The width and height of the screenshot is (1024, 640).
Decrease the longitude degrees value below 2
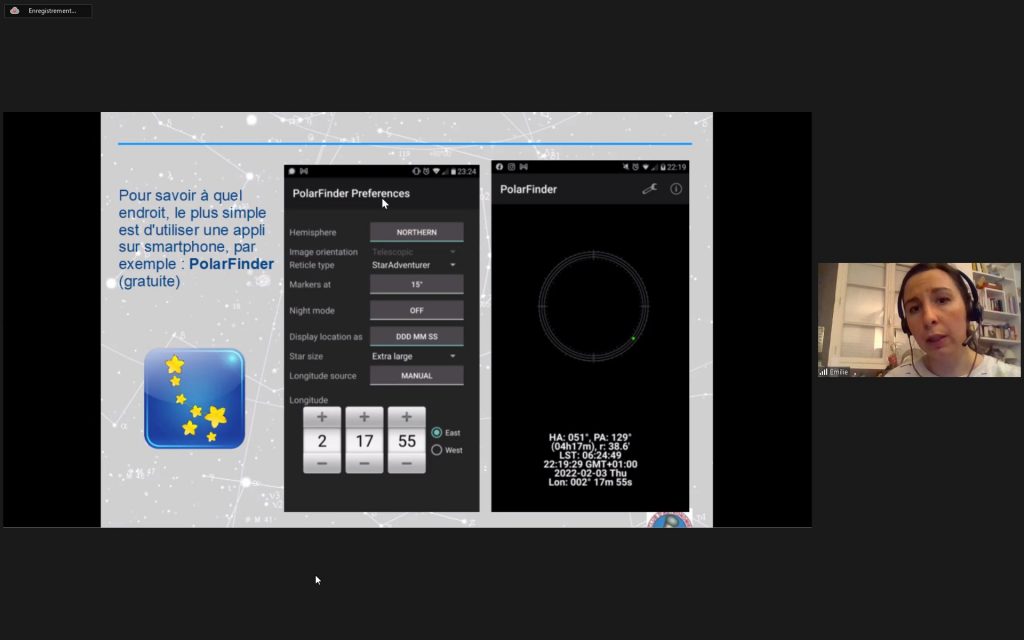322,464
